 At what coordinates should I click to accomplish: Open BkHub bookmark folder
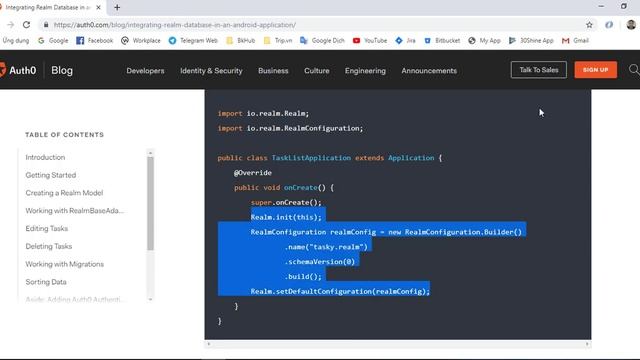(x=240, y=40)
